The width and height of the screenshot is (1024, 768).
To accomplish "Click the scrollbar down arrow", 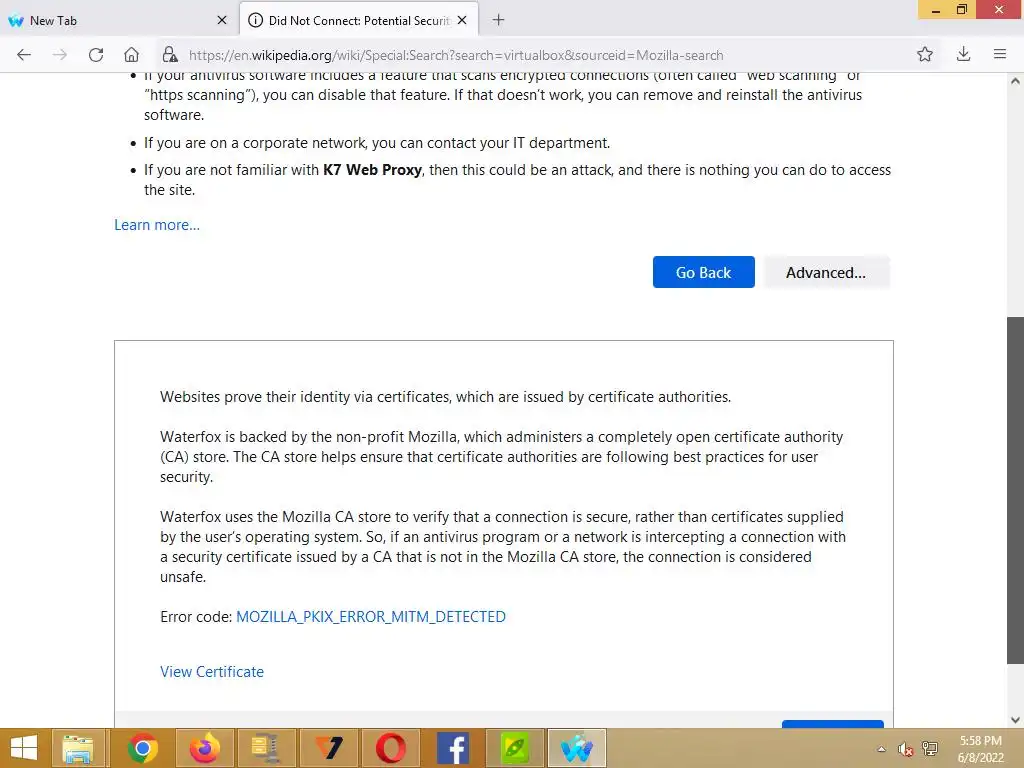I will pyautogui.click(x=1015, y=720).
